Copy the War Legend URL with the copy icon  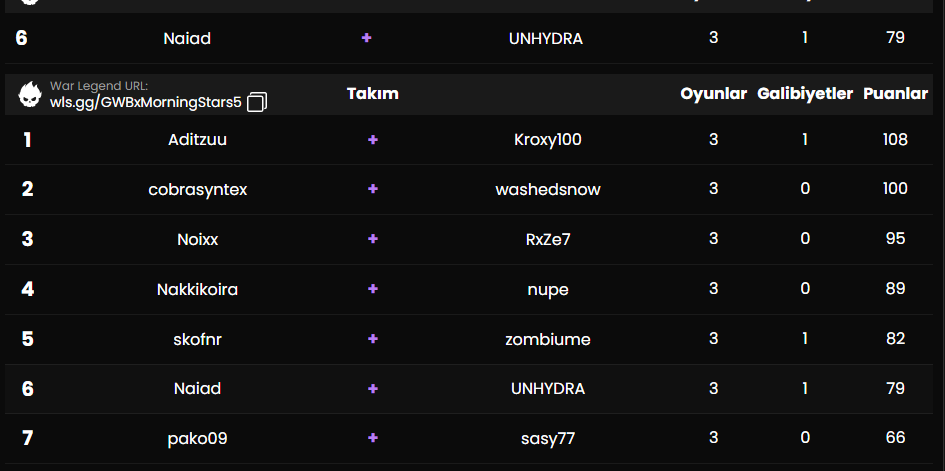(x=257, y=102)
